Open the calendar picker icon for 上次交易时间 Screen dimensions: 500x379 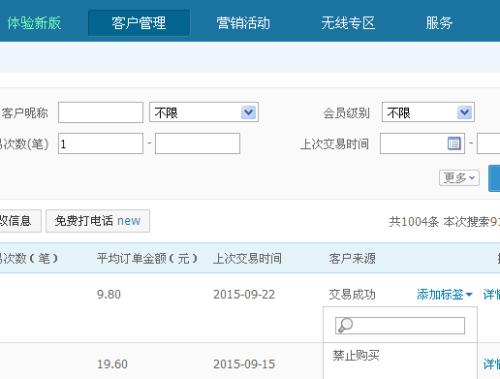pyautogui.click(x=454, y=144)
